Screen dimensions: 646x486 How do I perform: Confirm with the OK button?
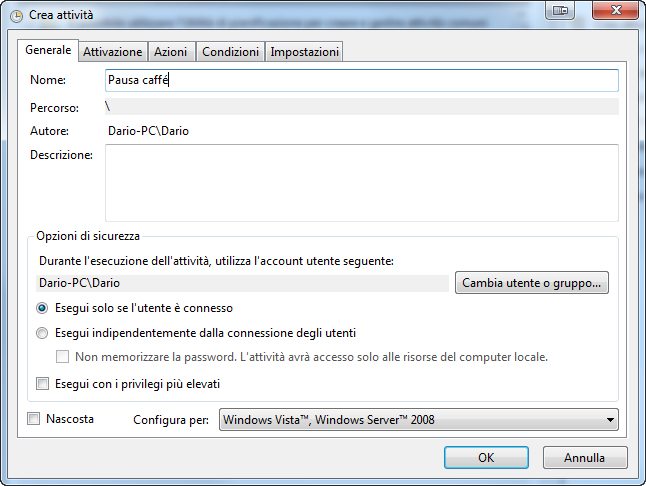[486, 458]
